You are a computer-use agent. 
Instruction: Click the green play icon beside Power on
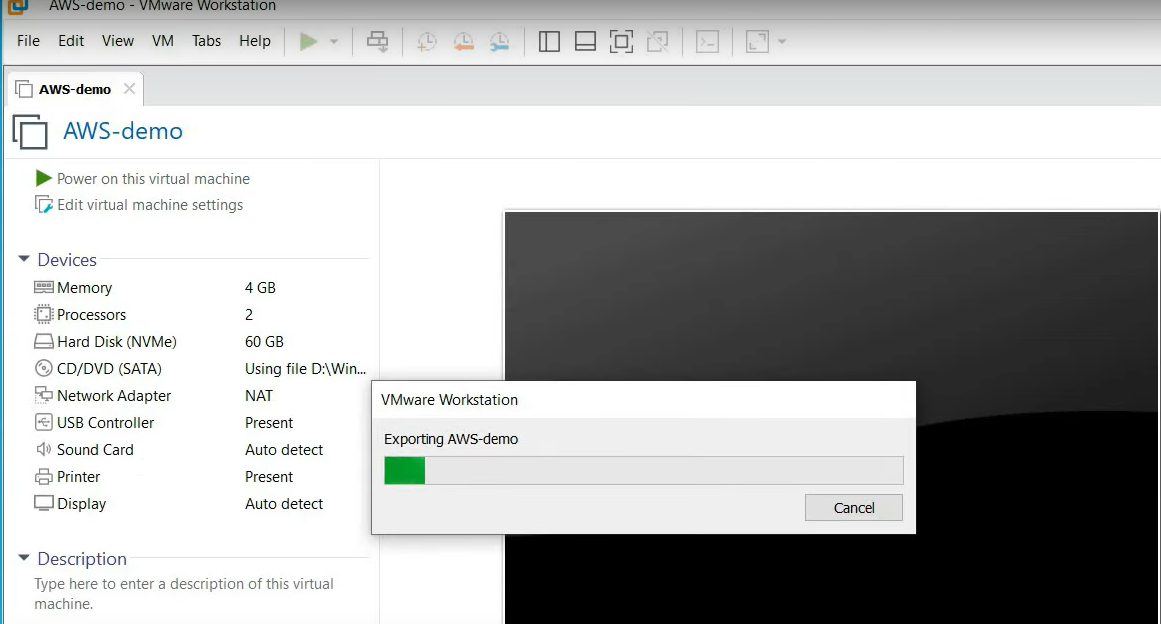click(43, 178)
